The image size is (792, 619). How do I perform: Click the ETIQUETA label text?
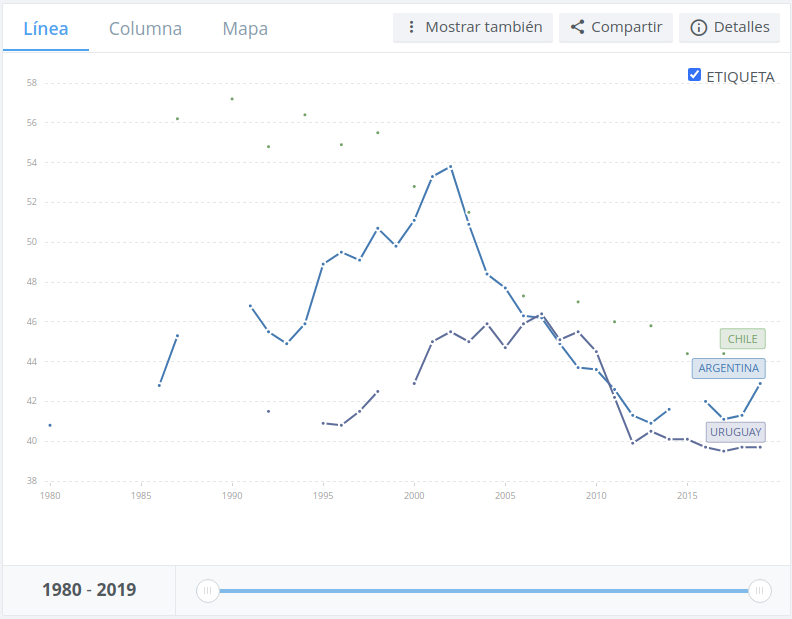[740, 77]
